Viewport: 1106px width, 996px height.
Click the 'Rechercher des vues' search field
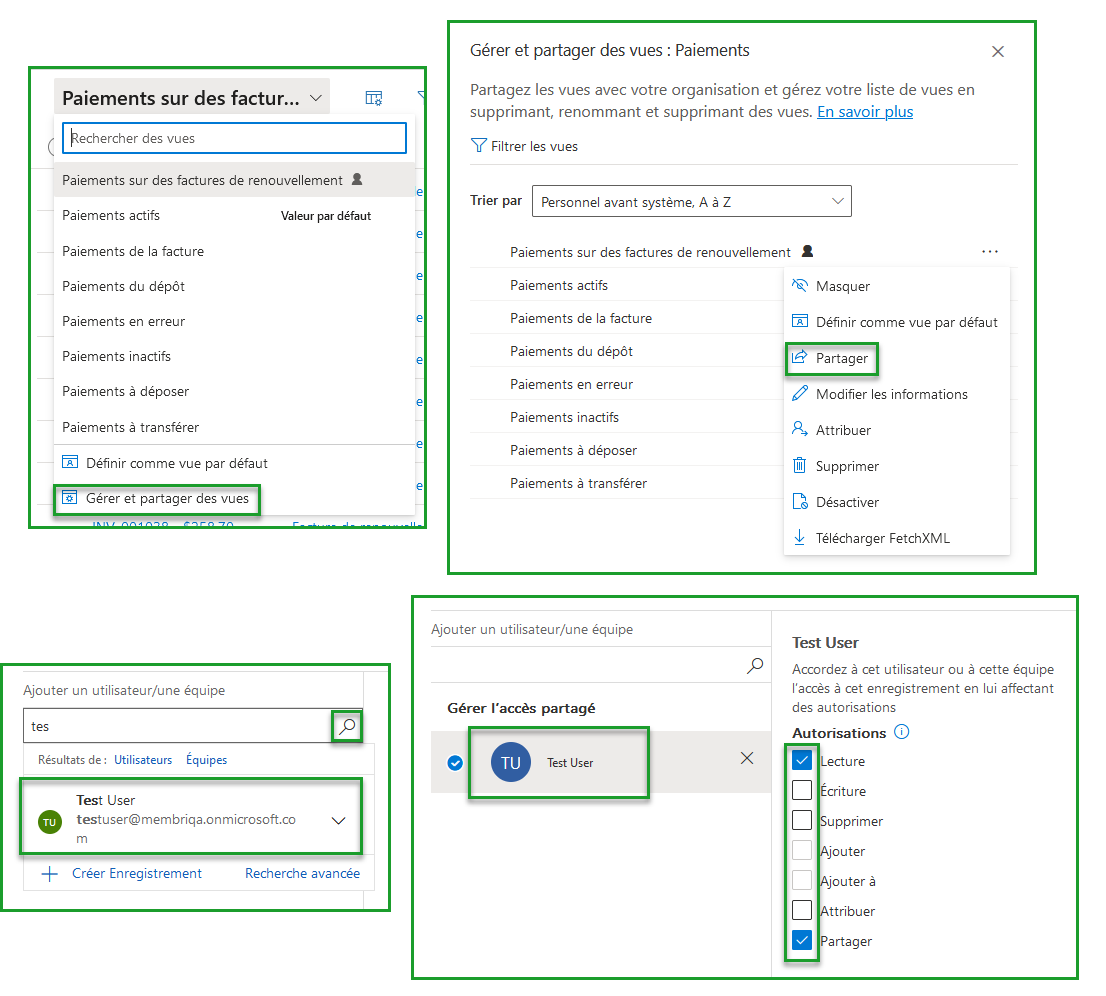coord(234,138)
